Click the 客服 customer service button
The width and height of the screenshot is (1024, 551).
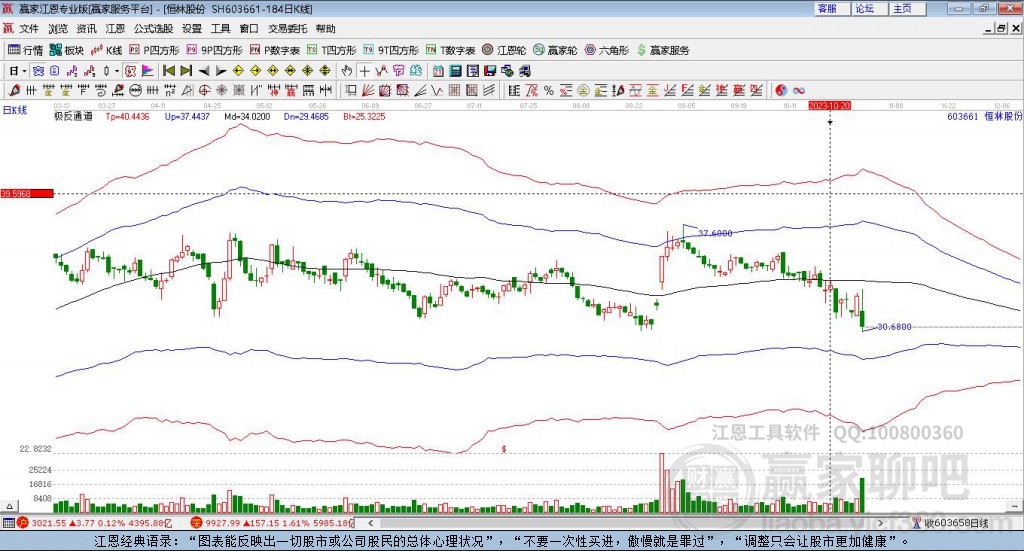832,8
